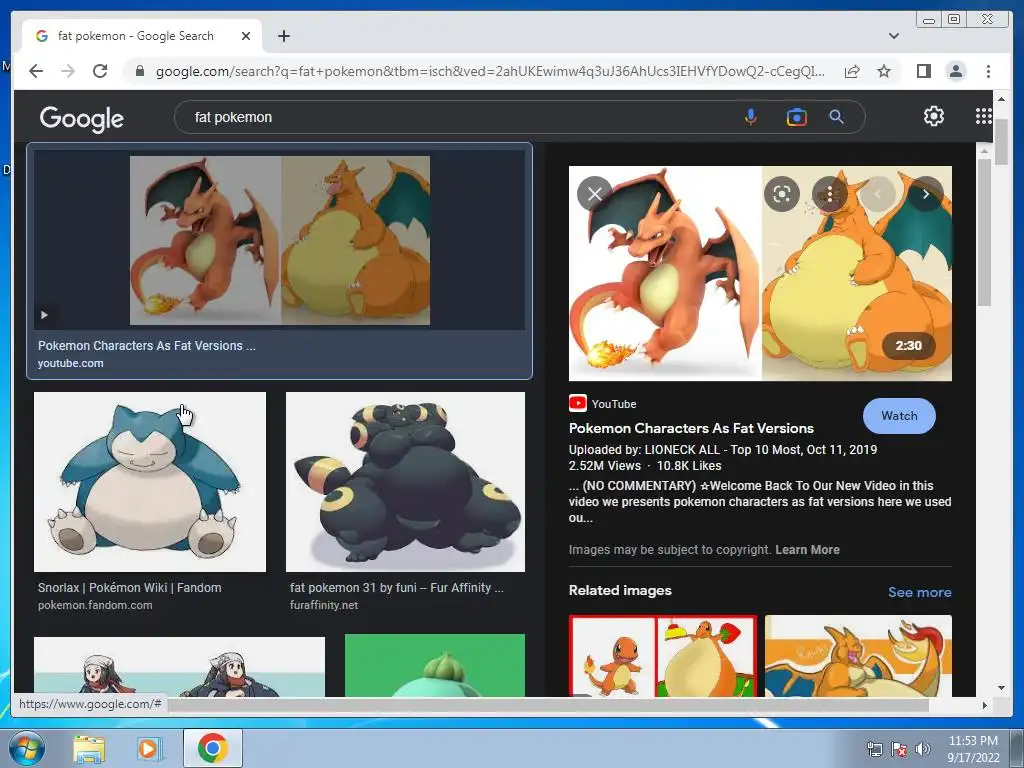Open the clock showing 11:53 PM

coord(973,749)
